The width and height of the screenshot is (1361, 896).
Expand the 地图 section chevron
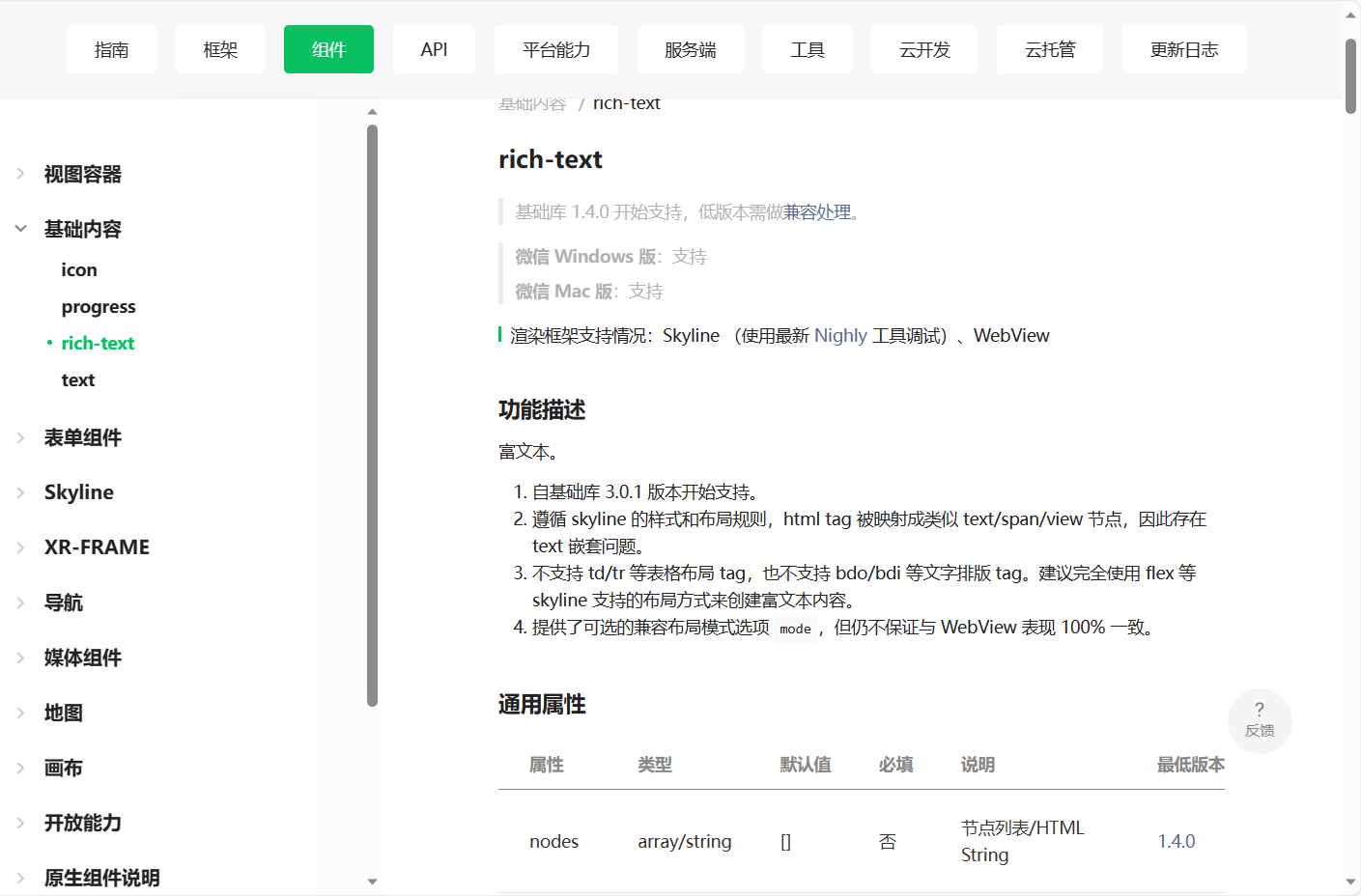pyautogui.click(x=20, y=713)
